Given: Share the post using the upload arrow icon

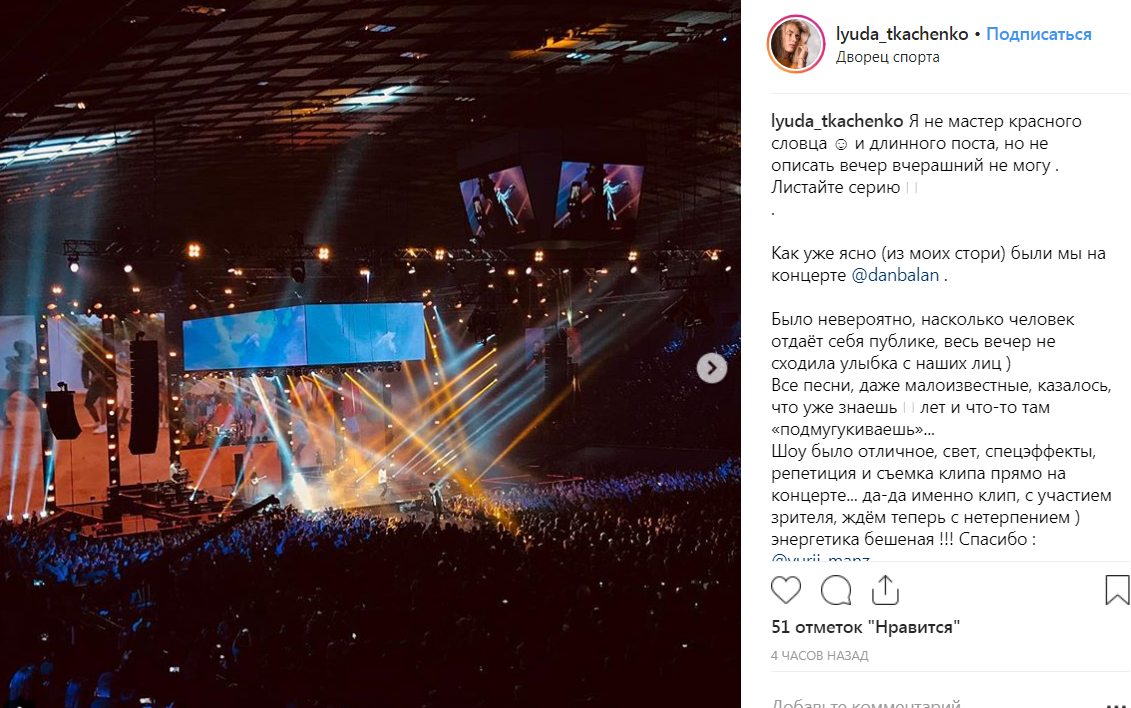Looking at the screenshot, I should click(x=885, y=590).
